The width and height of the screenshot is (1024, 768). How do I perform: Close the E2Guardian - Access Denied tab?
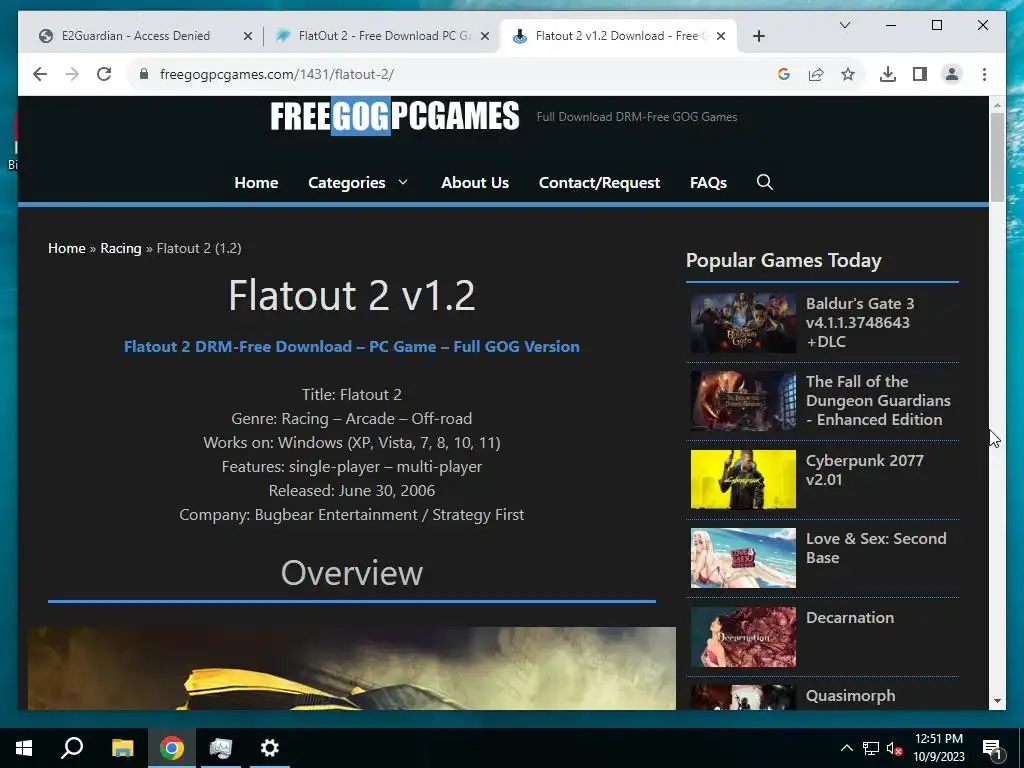248,36
